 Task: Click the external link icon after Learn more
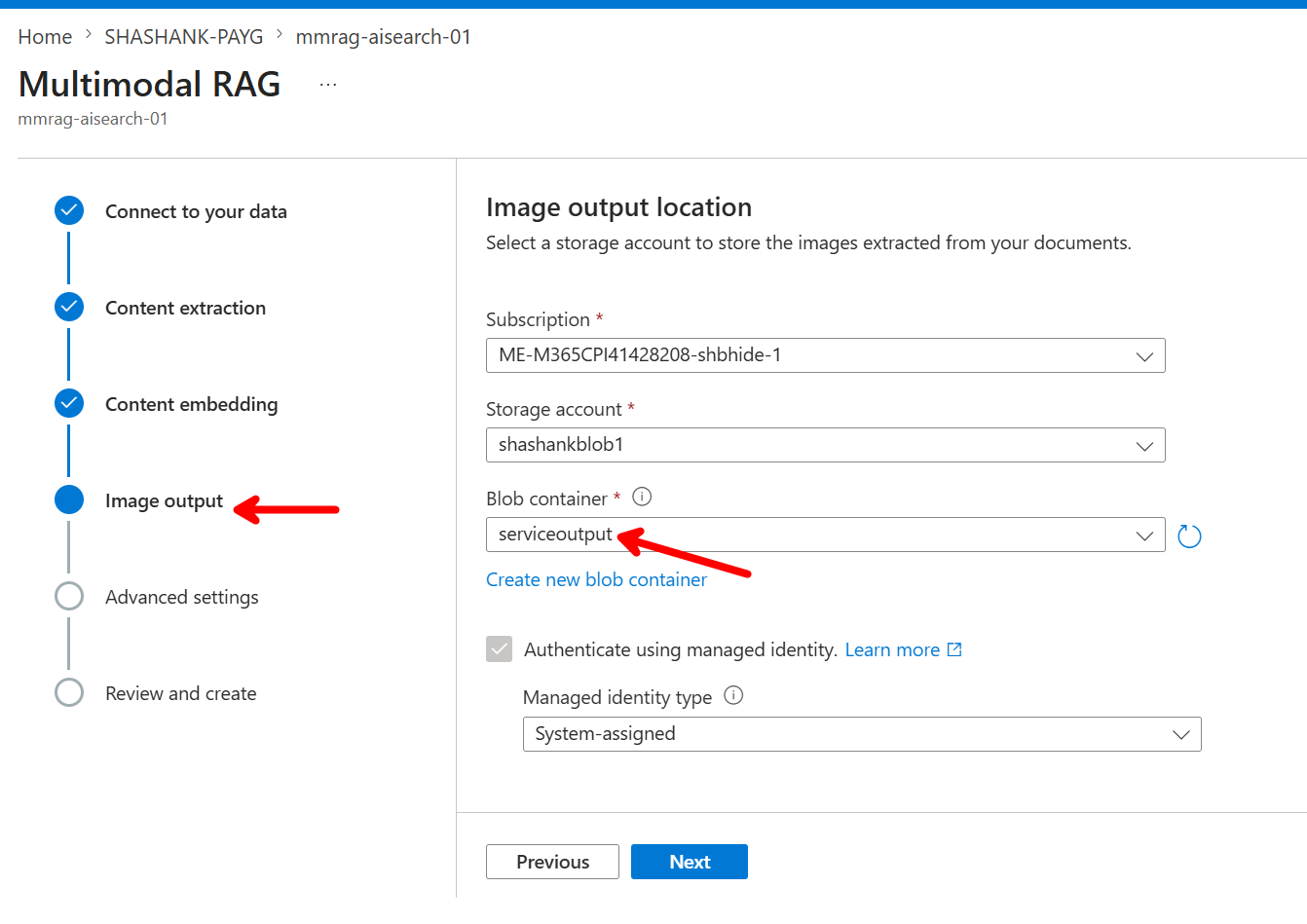[954, 649]
